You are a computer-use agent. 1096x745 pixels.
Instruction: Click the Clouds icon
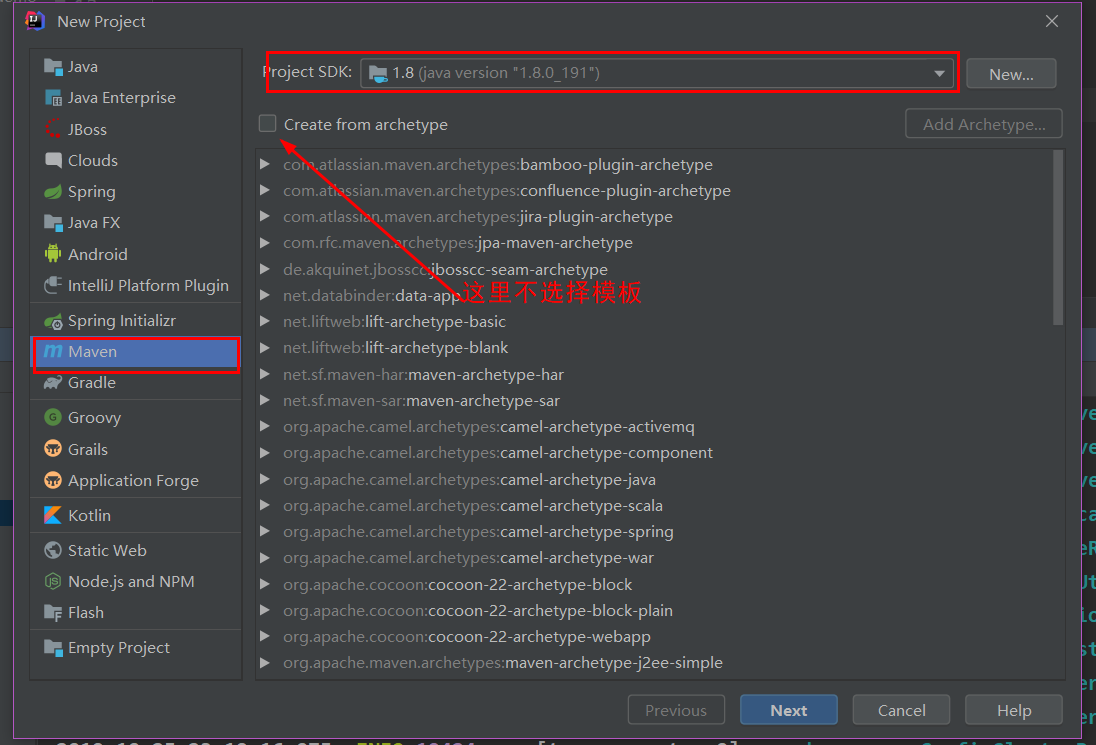point(53,160)
